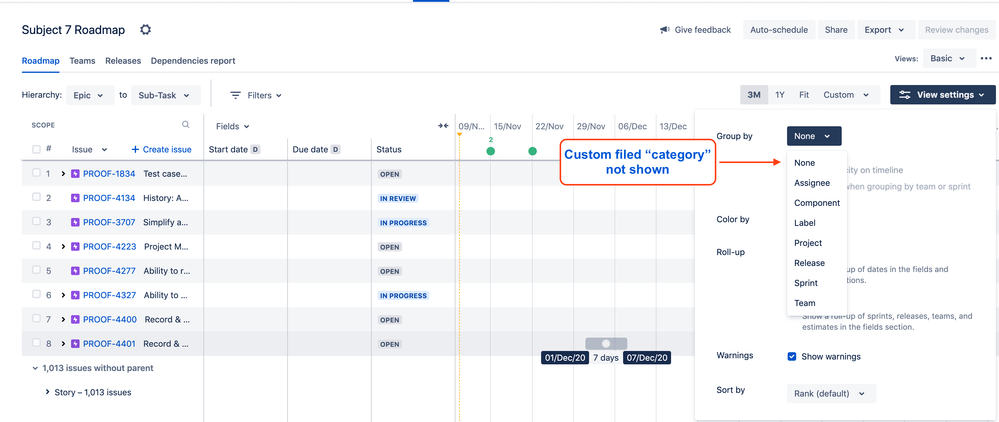999x422 pixels.
Task: Click the Share button
Action: (836, 30)
